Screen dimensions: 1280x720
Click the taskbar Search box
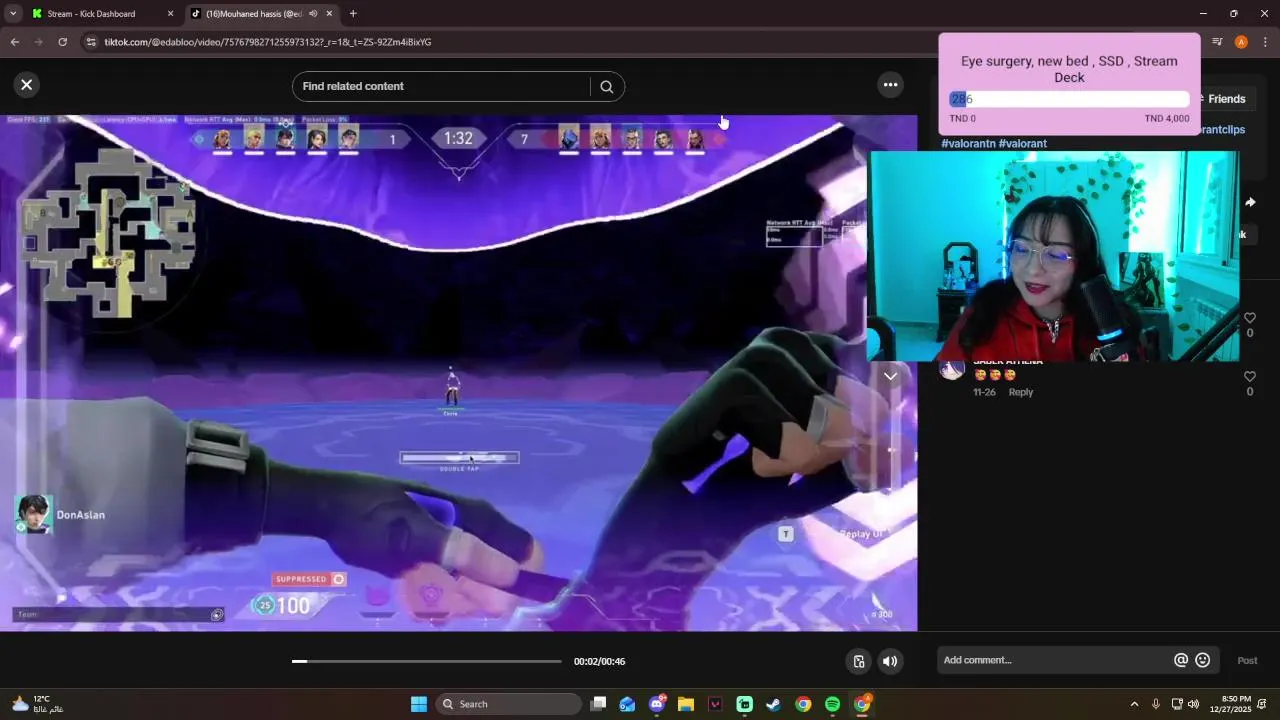coord(506,704)
